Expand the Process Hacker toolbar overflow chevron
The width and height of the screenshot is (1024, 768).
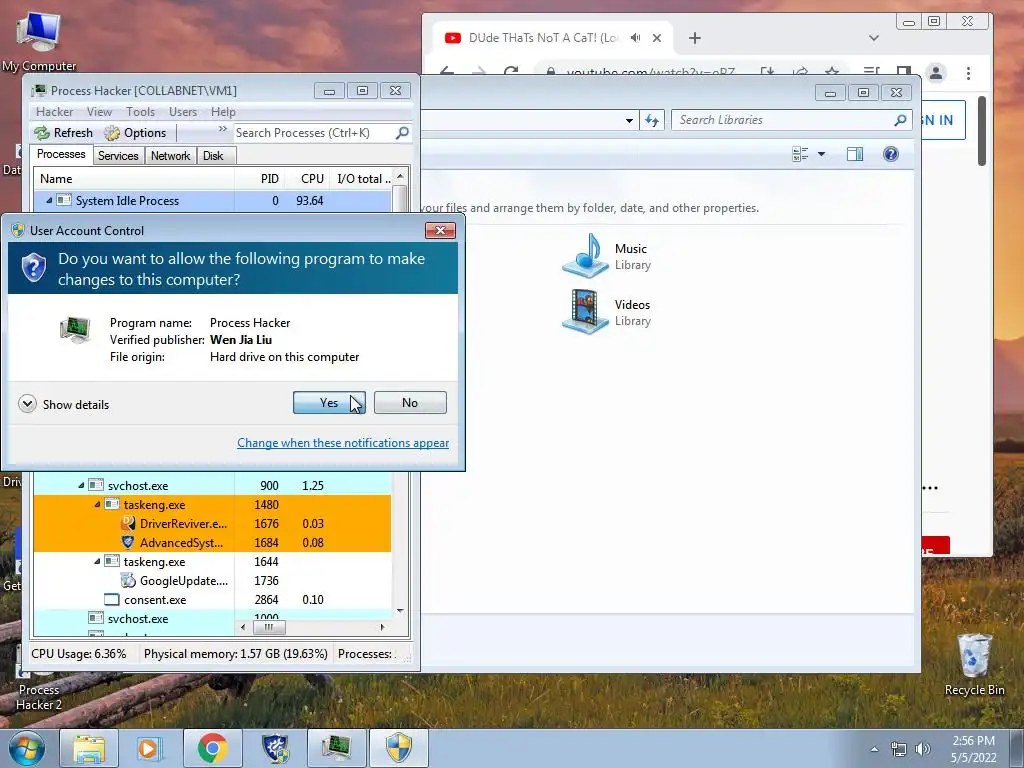tap(223, 129)
